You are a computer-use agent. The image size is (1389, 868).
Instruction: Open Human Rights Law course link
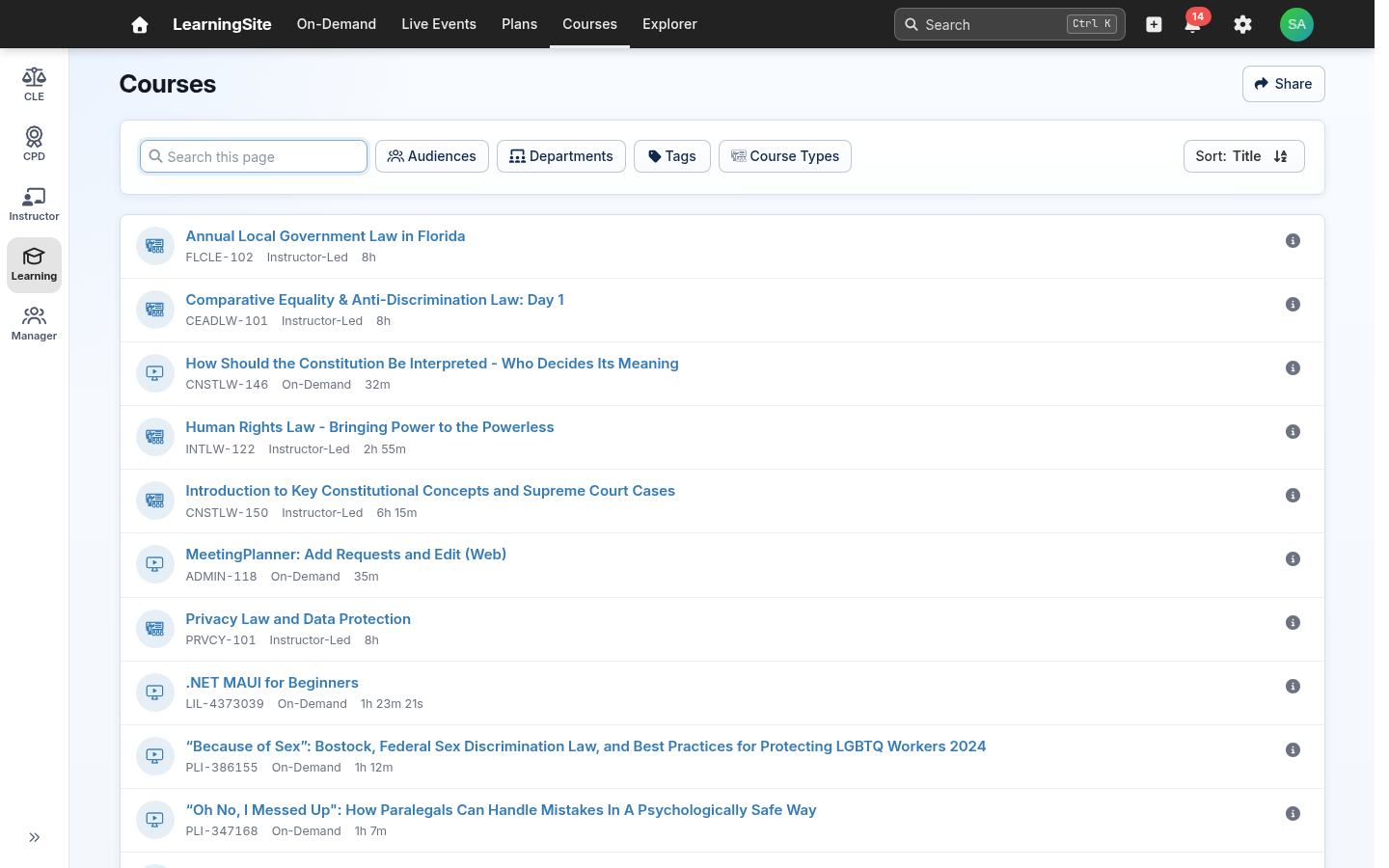[369, 427]
